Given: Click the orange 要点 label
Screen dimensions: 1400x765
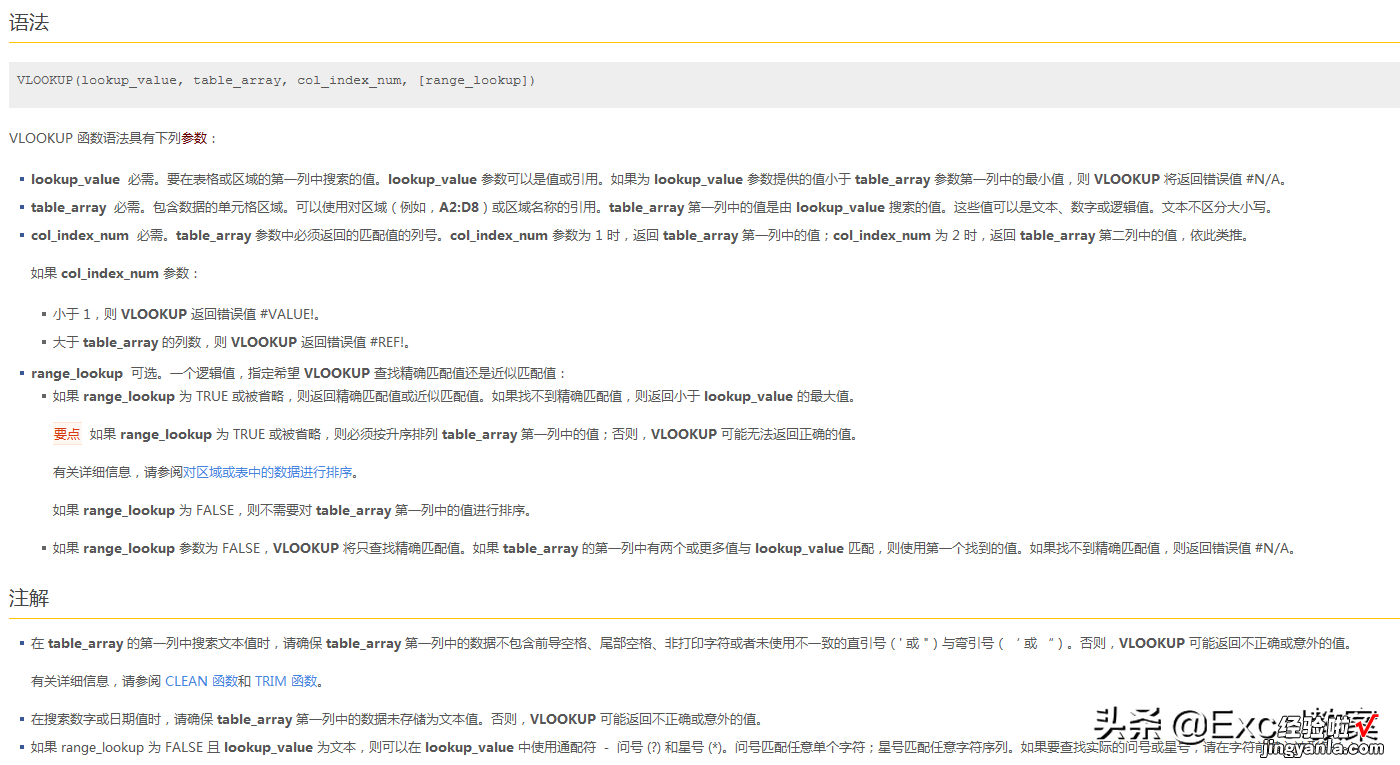Looking at the screenshot, I should tap(67, 434).
